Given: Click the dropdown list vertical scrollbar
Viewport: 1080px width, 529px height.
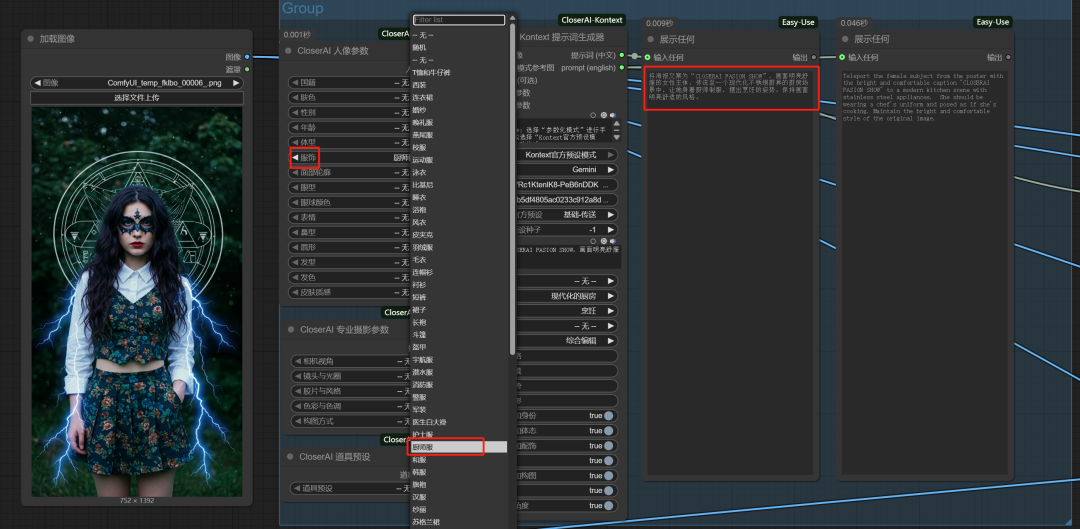Looking at the screenshot, I should tap(512, 189).
